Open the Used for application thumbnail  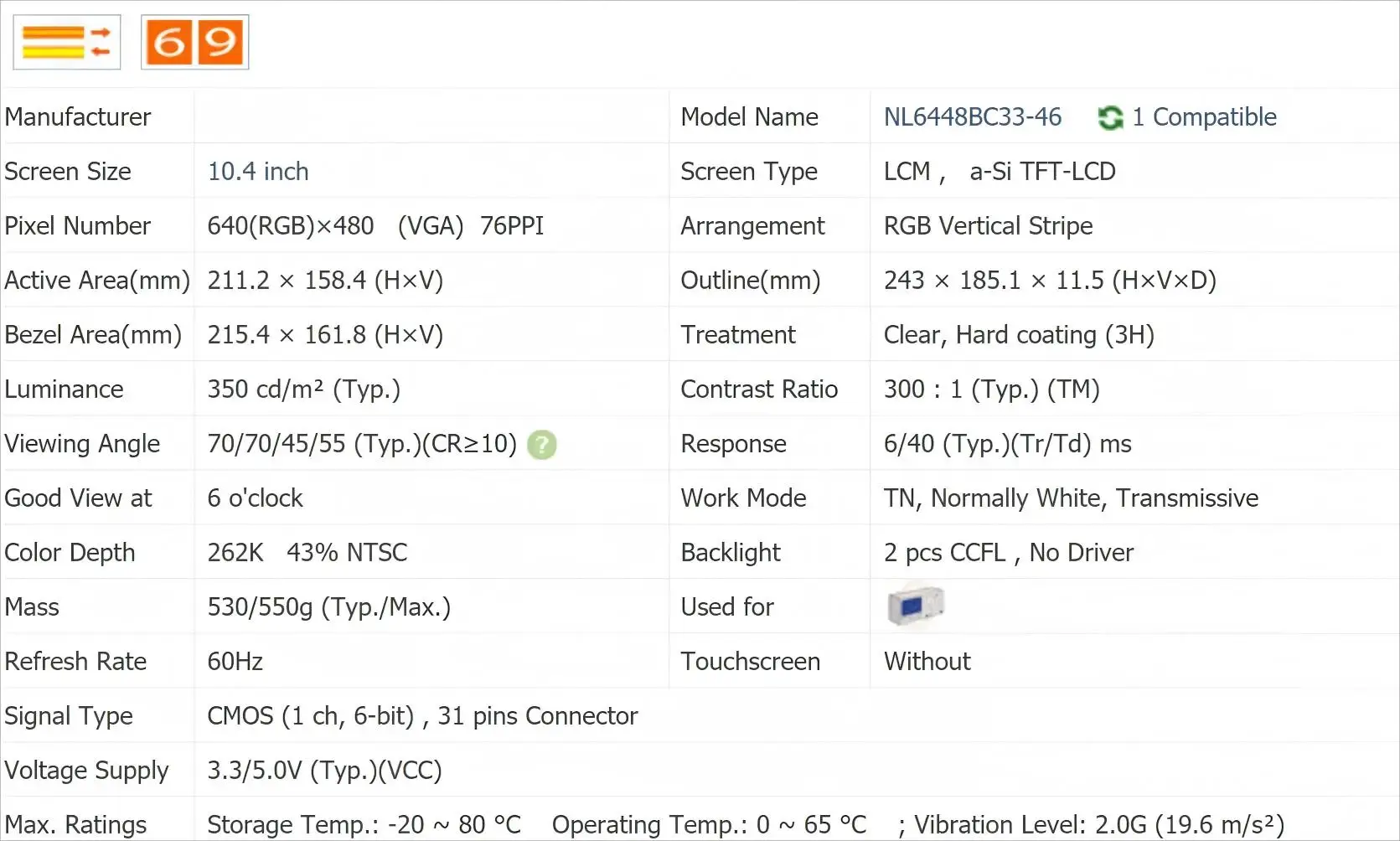(x=916, y=606)
